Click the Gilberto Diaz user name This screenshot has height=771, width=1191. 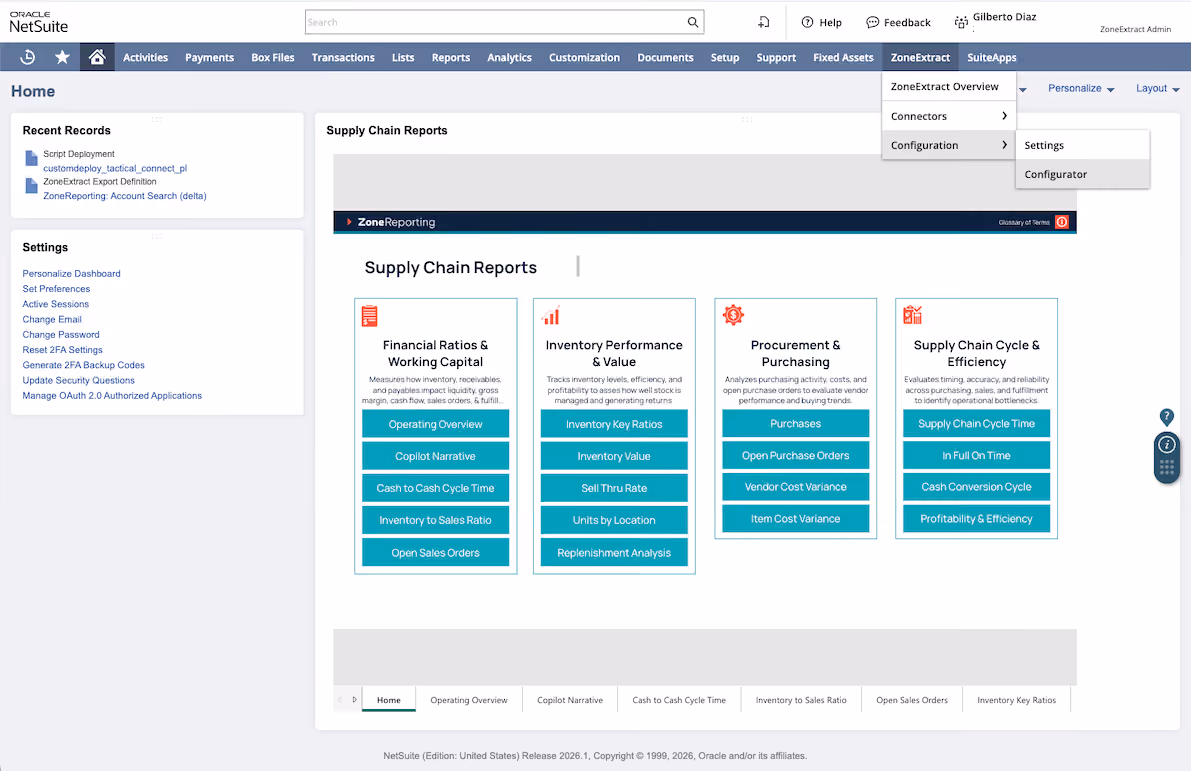tap(1004, 17)
